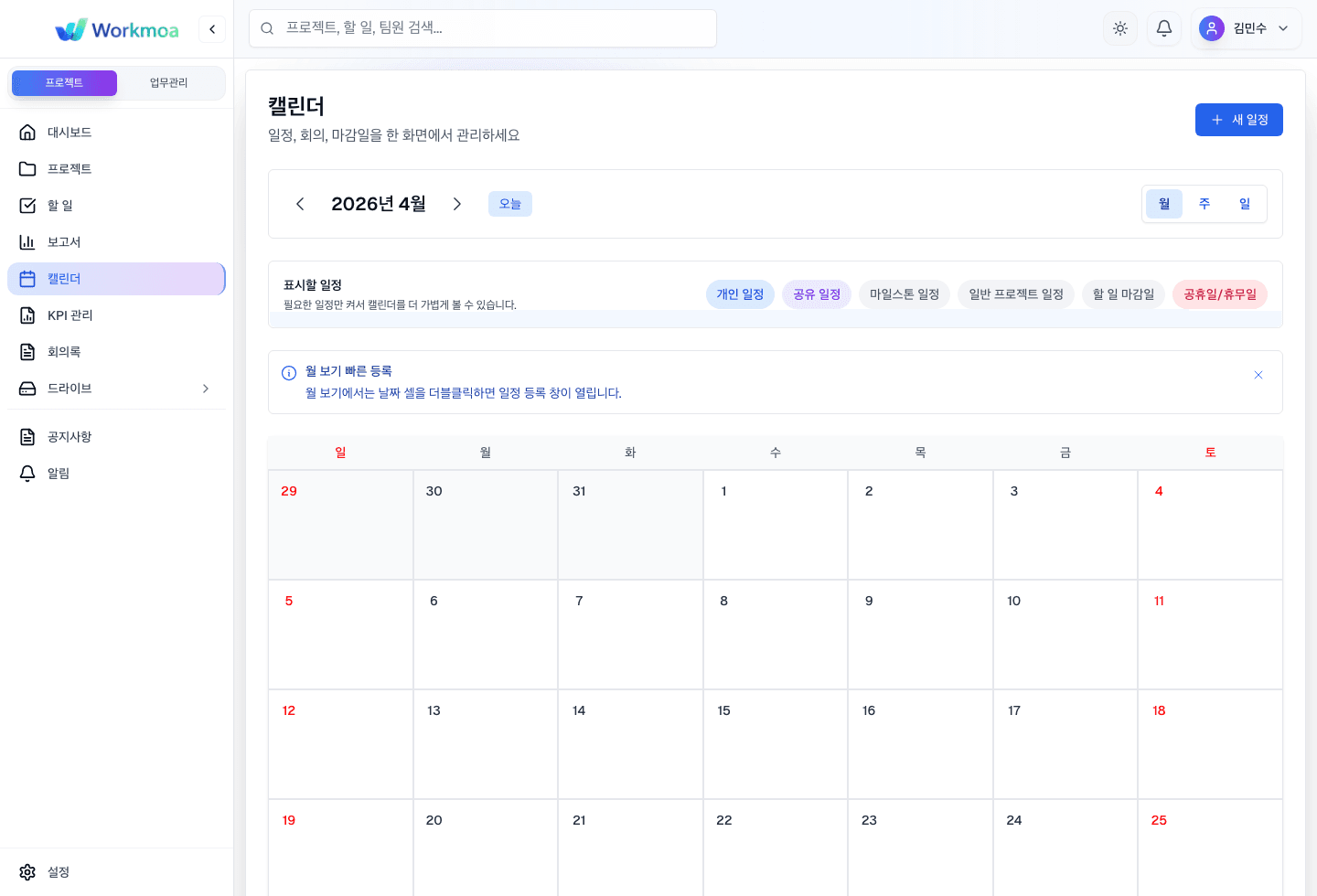Create a new event with 새 일정

click(1238, 120)
